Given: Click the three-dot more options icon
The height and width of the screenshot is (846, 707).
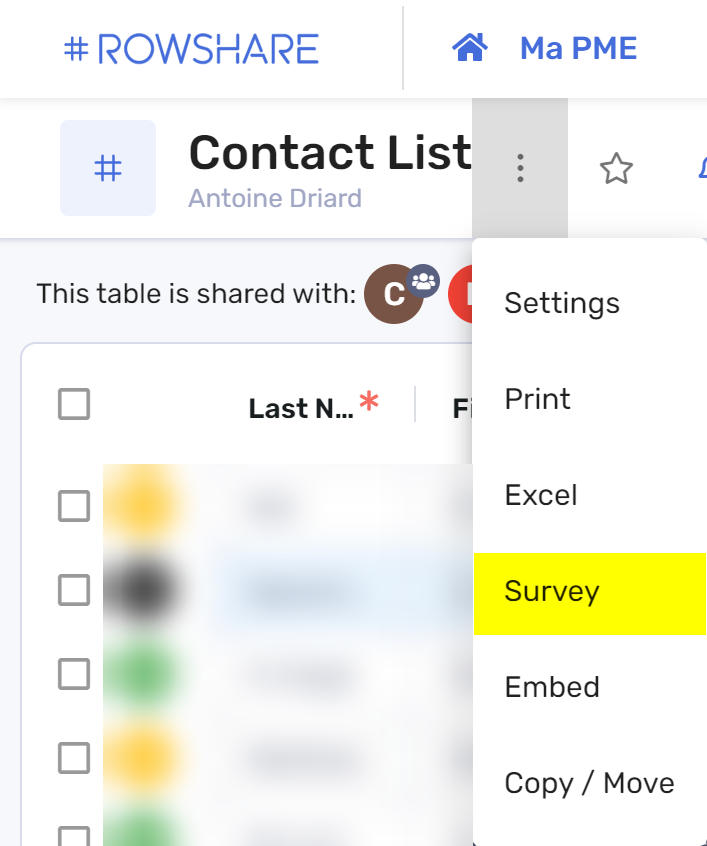Looking at the screenshot, I should point(520,168).
